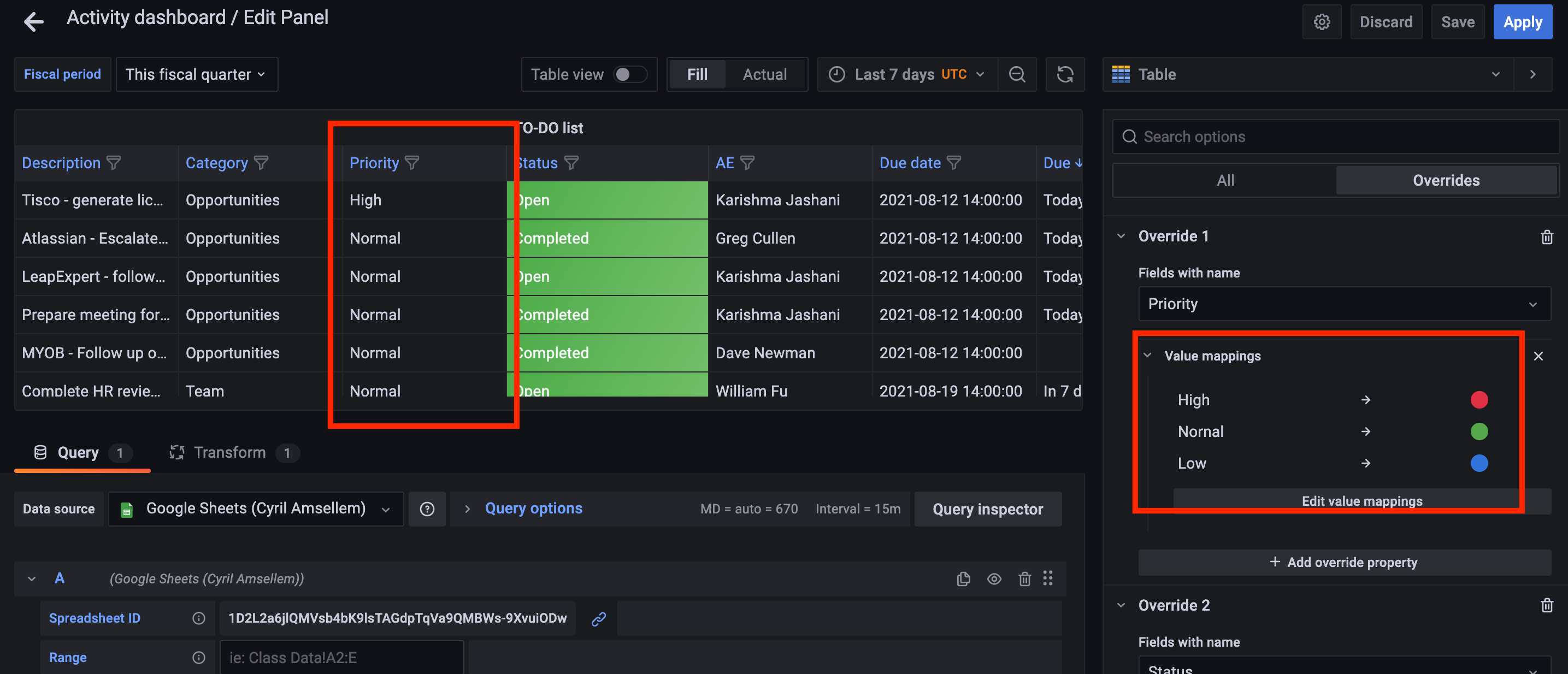Zoom out the time range

click(1017, 74)
